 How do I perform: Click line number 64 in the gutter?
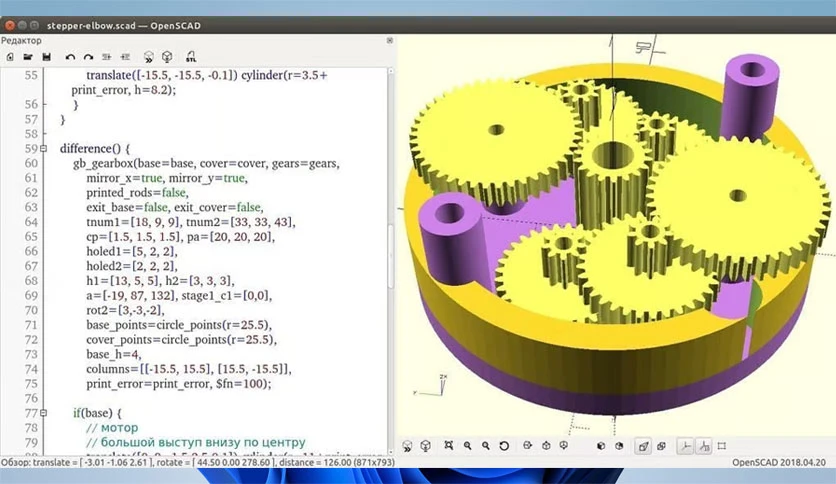tap(31, 222)
